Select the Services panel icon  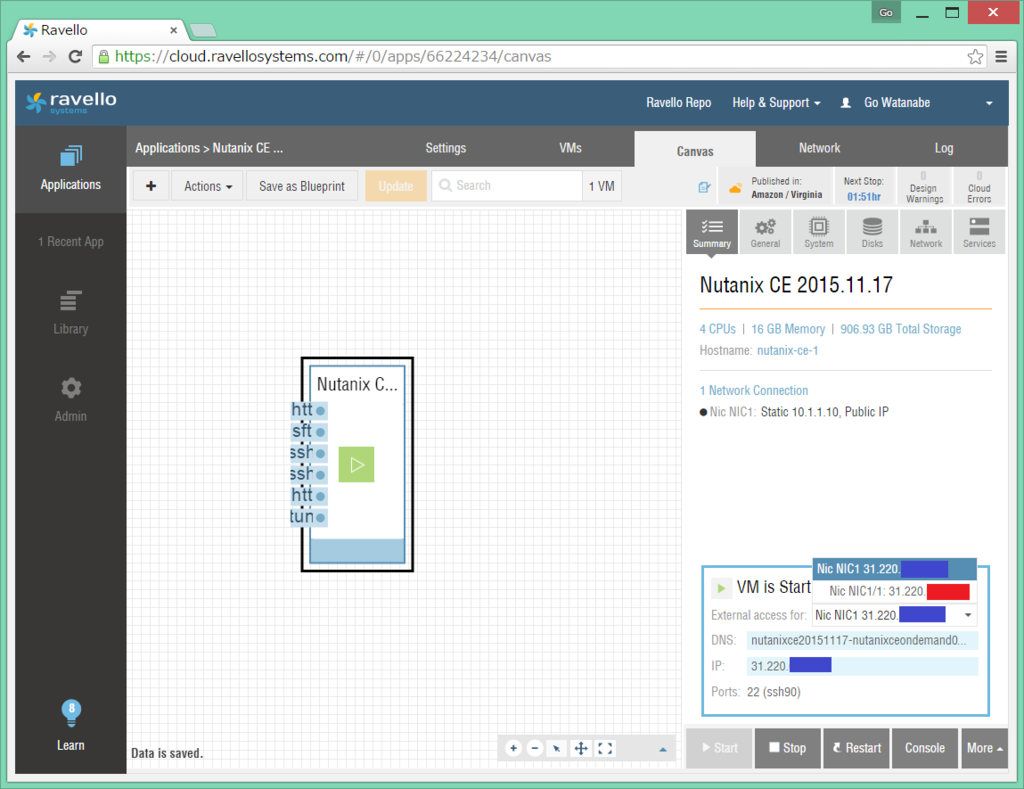coord(979,231)
